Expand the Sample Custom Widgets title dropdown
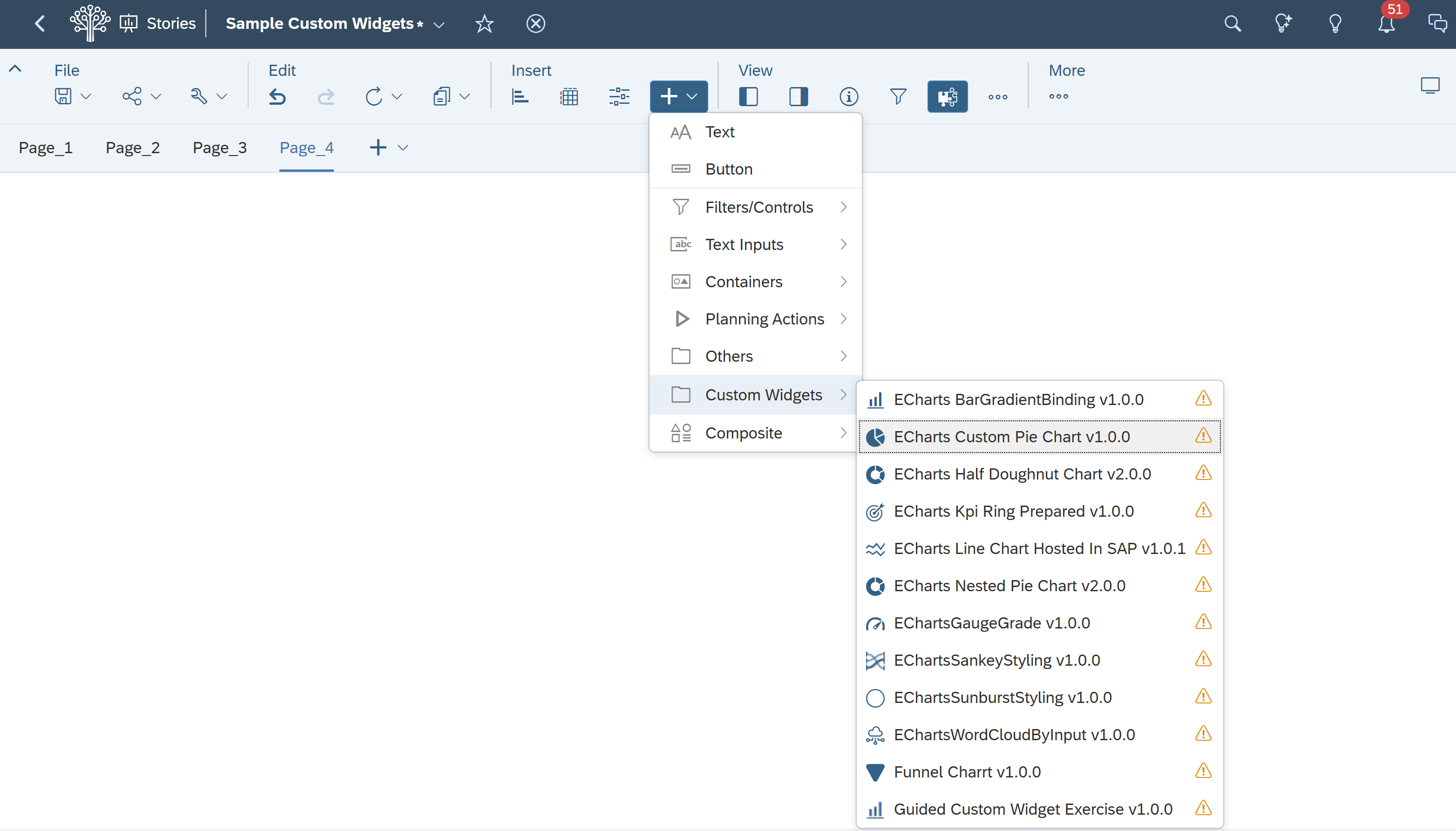1456x831 pixels. click(439, 25)
